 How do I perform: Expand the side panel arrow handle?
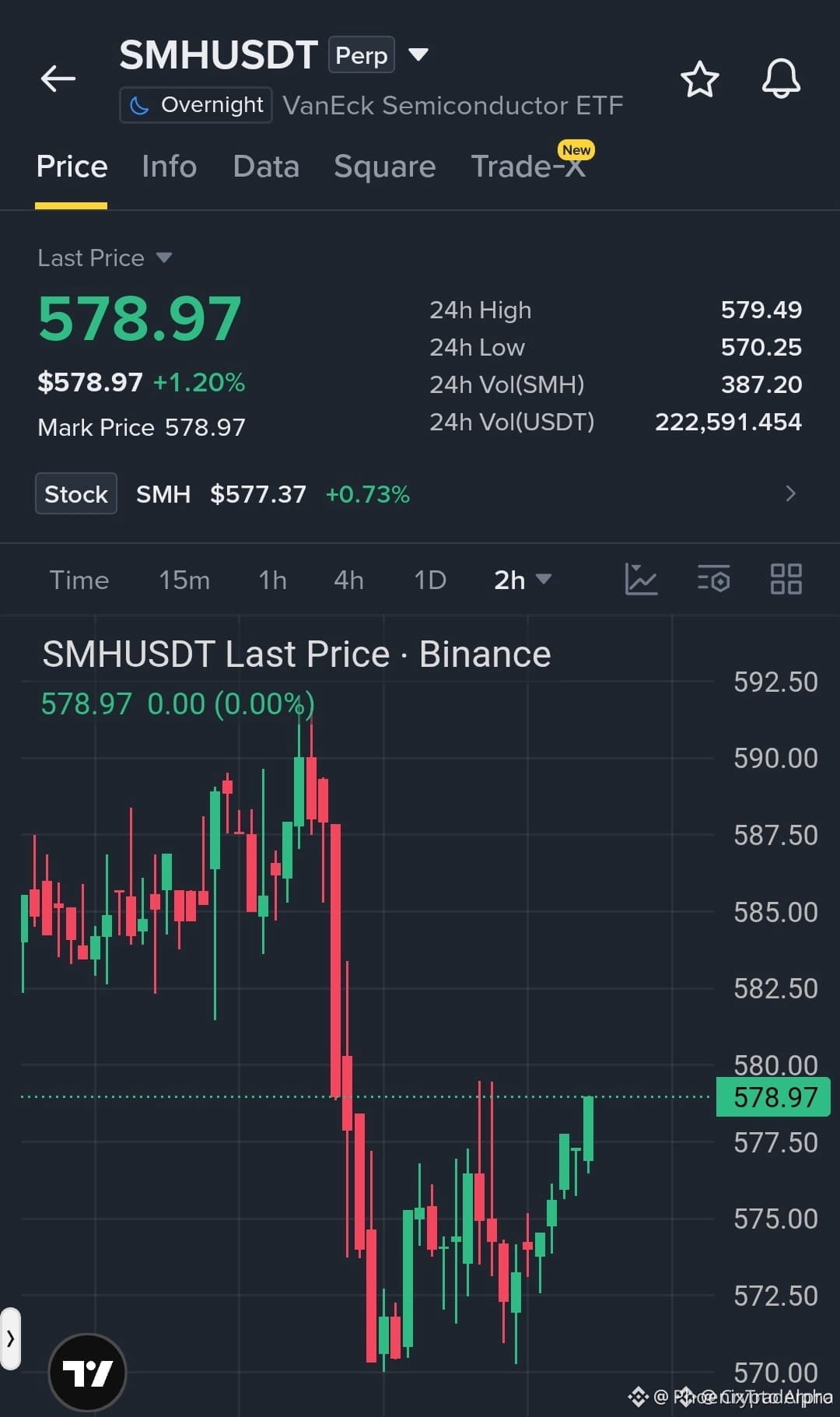pos(10,1338)
